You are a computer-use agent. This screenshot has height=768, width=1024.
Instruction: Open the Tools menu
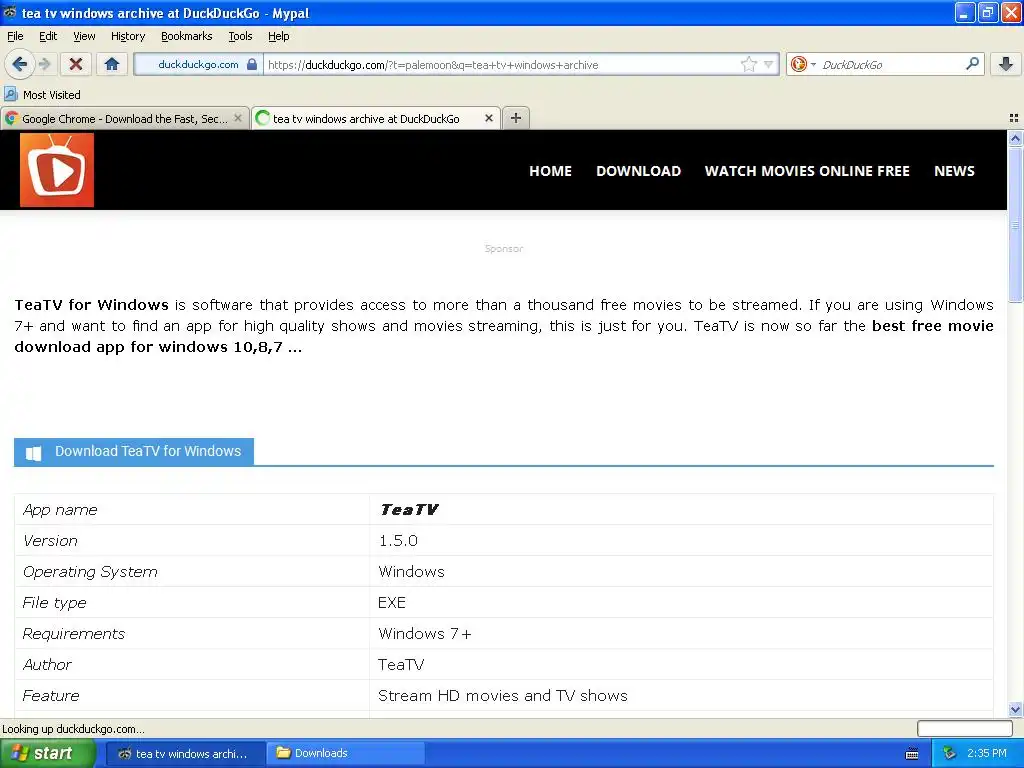pyautogui.click(x=240, y=37)
